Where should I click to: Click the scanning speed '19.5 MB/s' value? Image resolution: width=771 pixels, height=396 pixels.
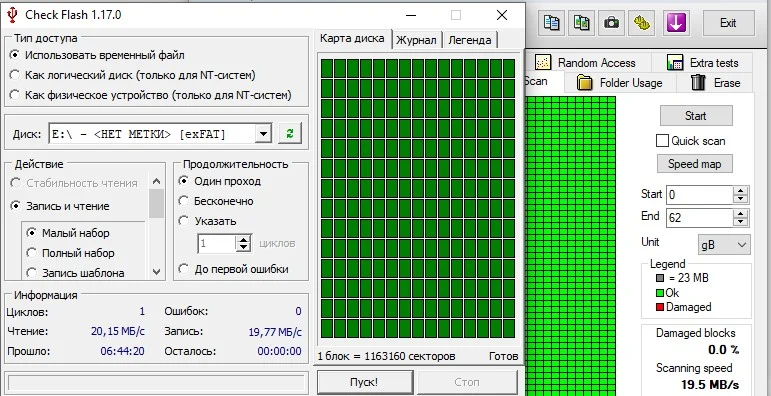[710, 385]
